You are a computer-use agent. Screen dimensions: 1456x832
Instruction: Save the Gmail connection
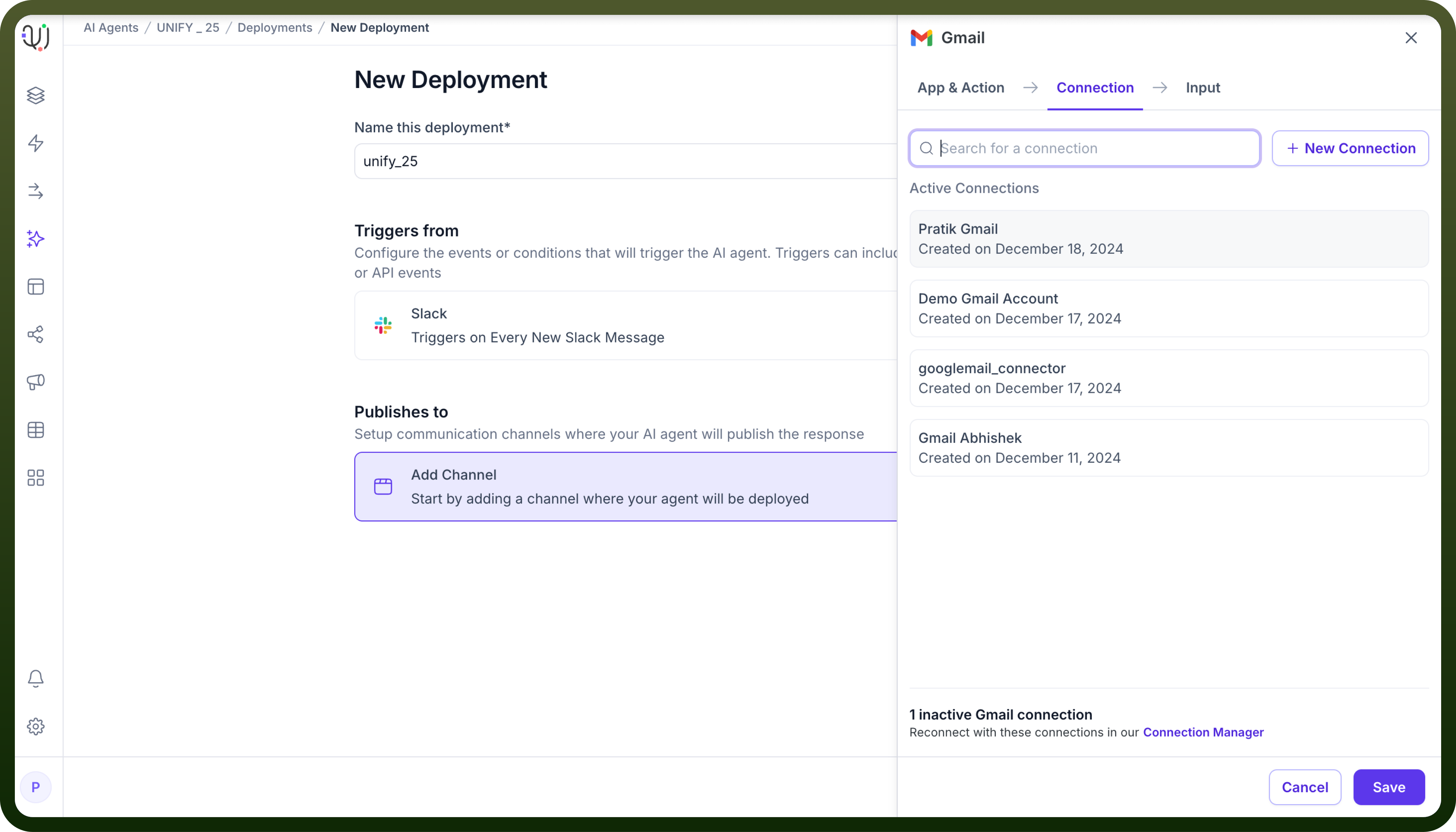pyautogui.click(x=1388, y=787)
